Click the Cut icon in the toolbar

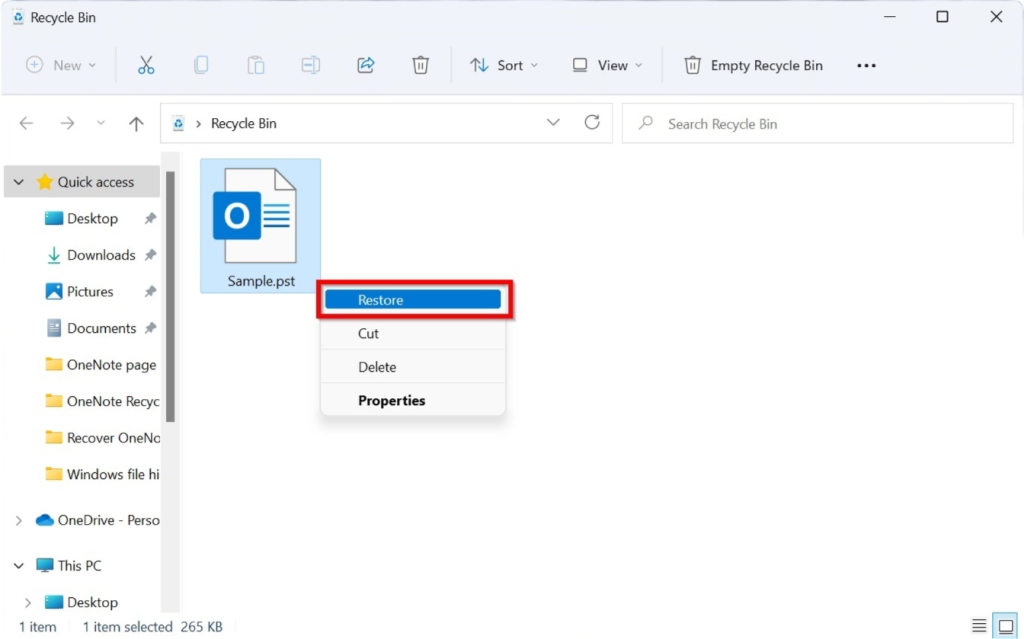click(146, 65)
